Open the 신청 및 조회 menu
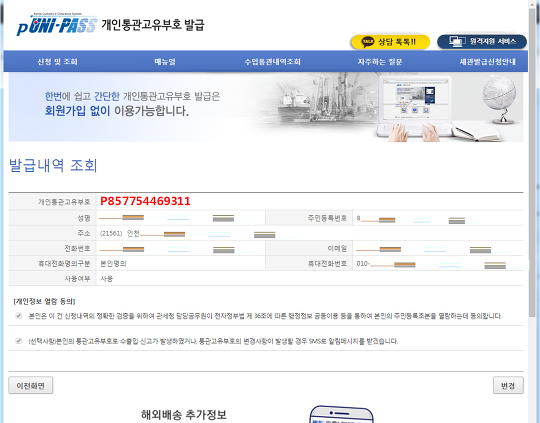Screen dimensions: 540x423 [x=57, y=62]
